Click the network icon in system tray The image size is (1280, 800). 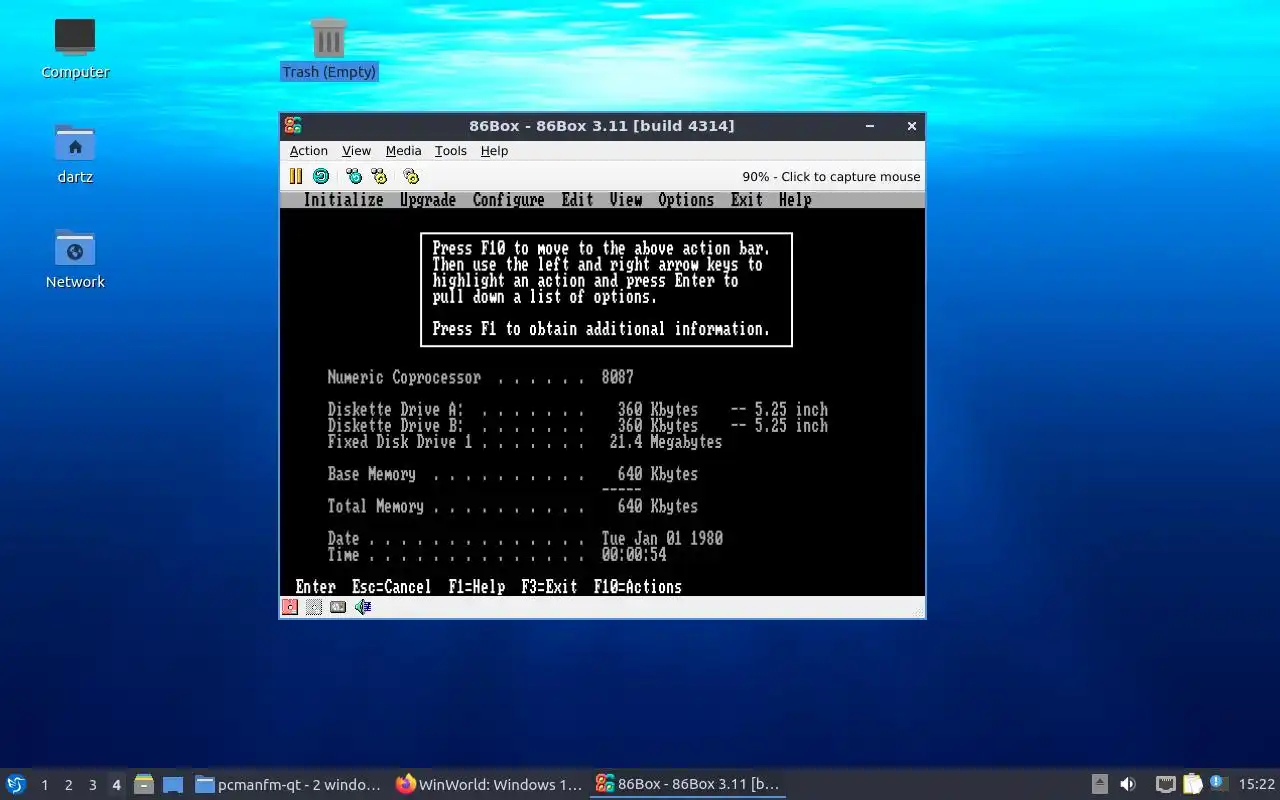(x=1165, y=784)
